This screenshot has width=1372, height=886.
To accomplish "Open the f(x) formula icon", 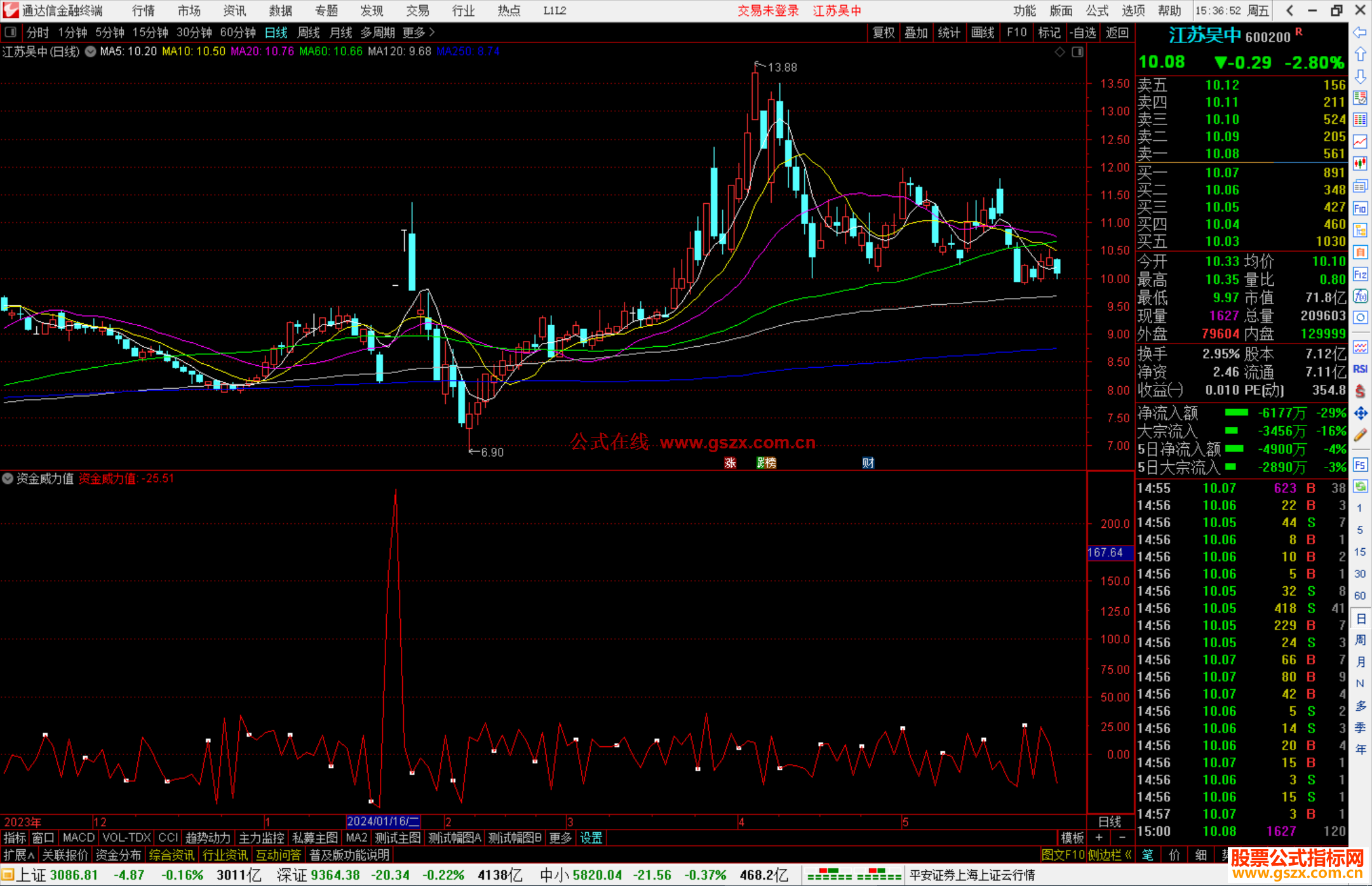I will click(x=1359, y=296).
